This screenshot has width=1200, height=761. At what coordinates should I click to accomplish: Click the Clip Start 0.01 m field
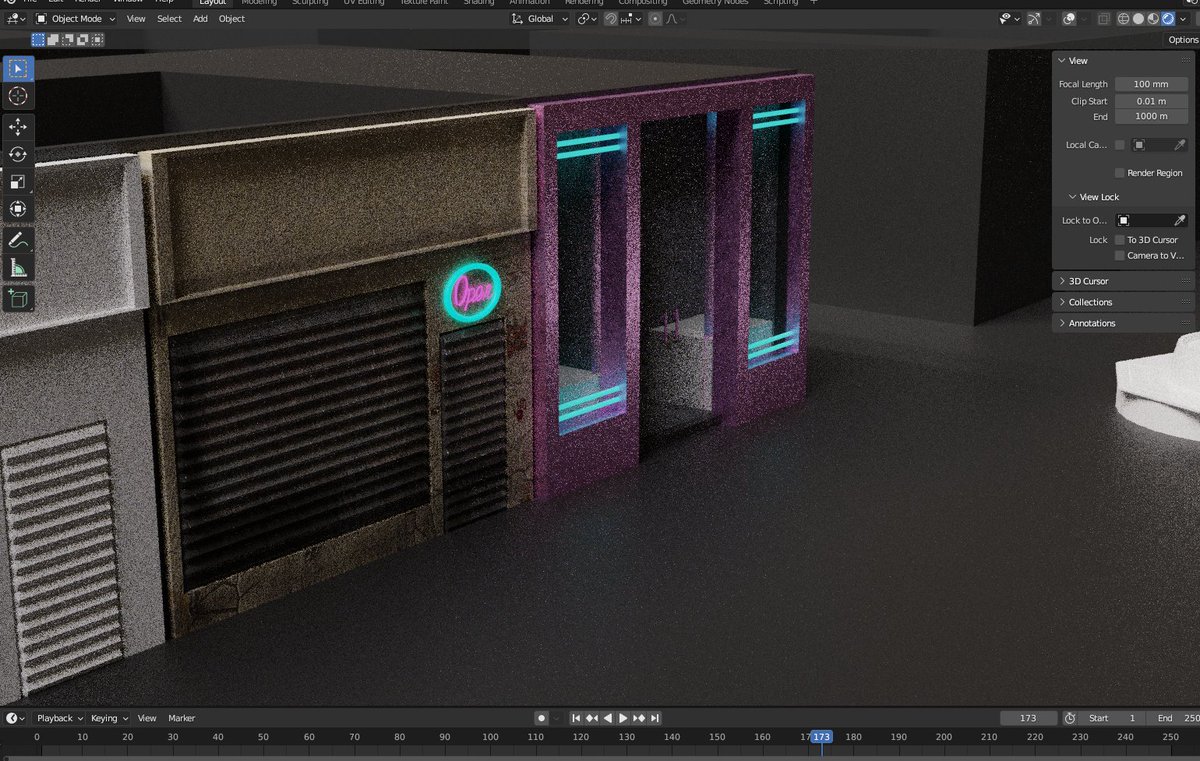1151,101
